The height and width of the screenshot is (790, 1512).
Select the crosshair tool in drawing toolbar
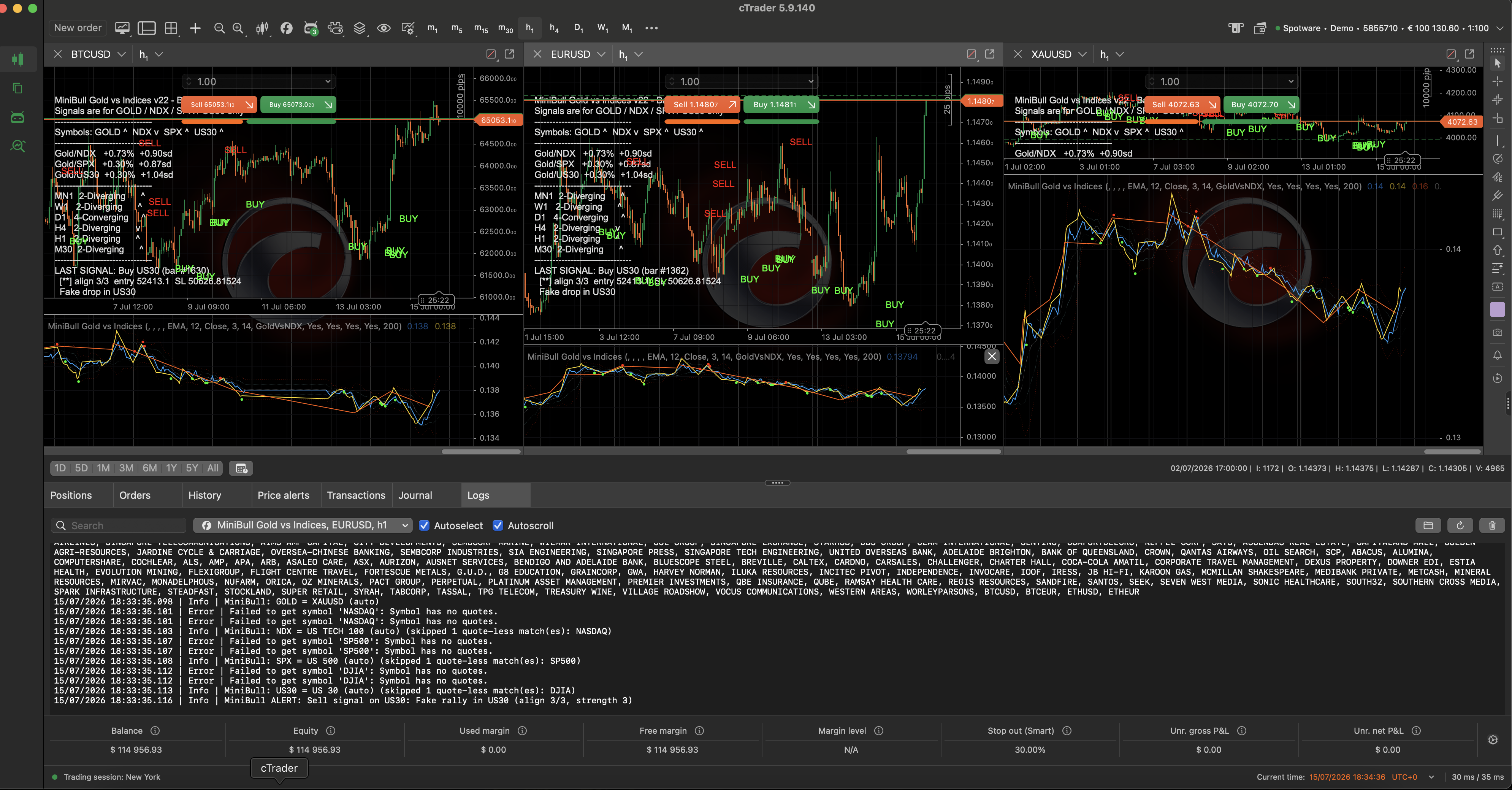(x=1497, y=81)
